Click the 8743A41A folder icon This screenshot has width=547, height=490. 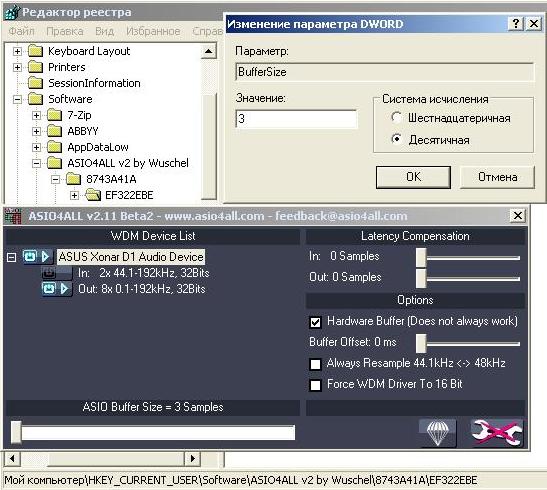point(73,179)
